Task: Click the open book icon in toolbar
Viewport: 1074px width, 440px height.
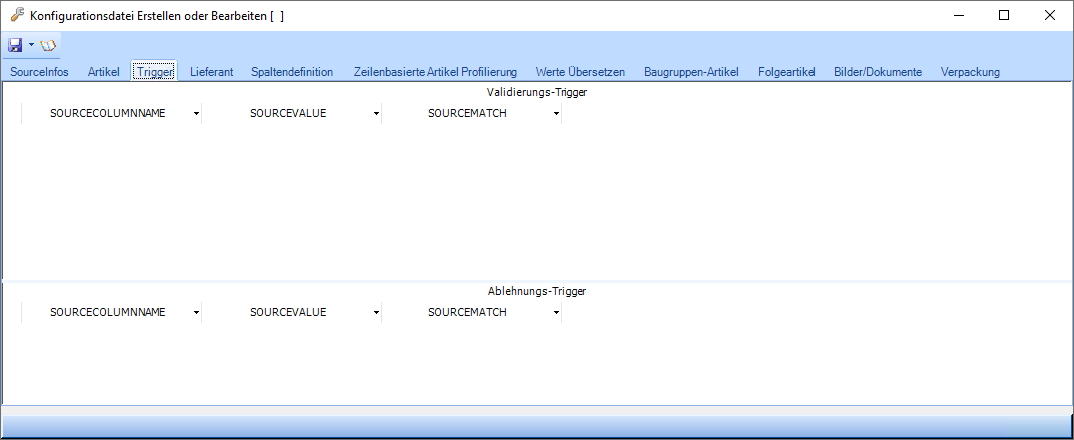Action: pyautogui.click(x=48, y=45)
